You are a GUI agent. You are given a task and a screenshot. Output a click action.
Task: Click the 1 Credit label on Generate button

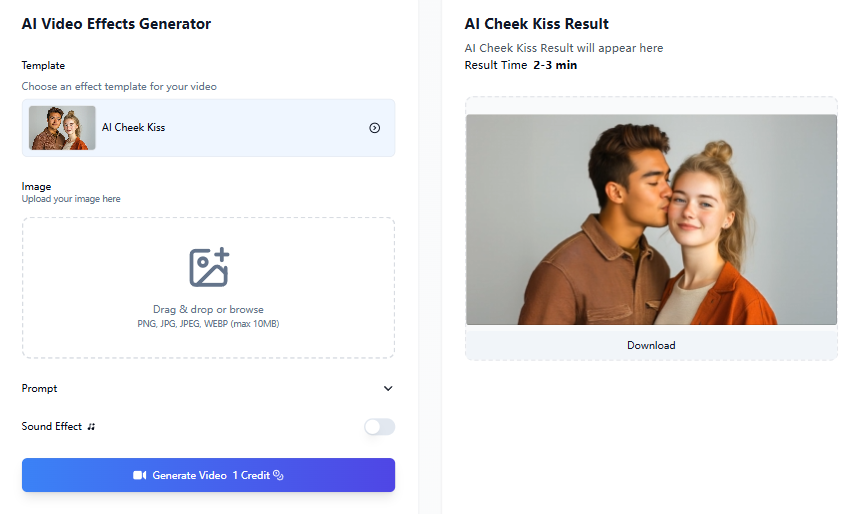coord(251,476)
